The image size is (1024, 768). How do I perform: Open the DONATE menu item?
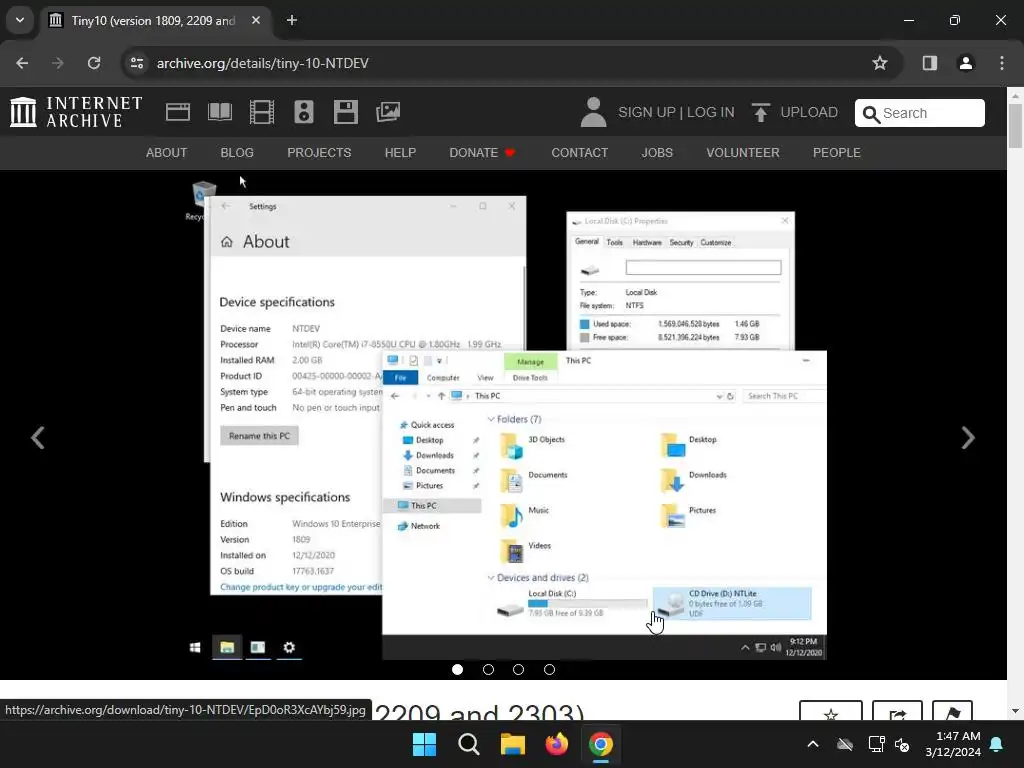[483, 153]
